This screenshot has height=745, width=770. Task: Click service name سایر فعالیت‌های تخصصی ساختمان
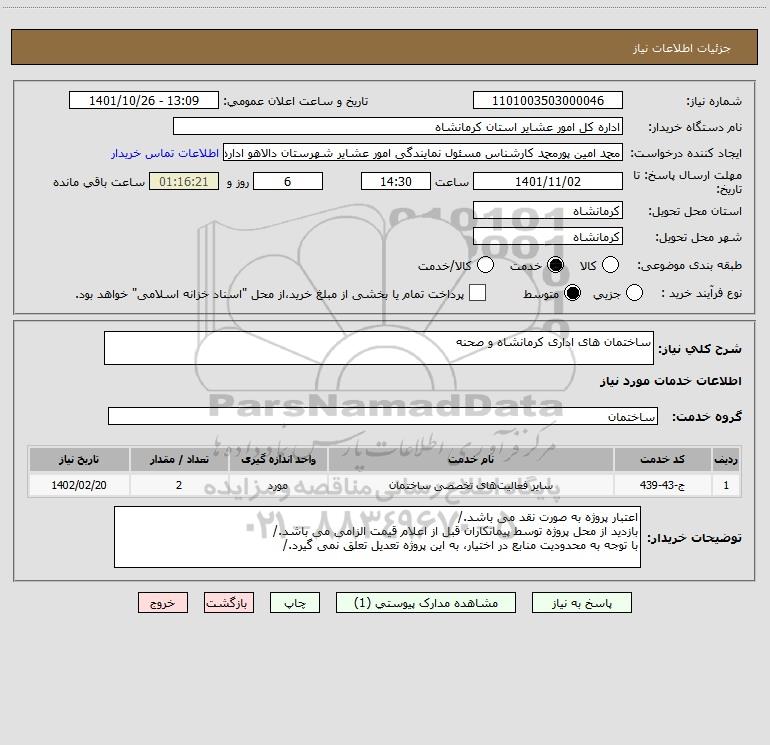pos(470,485)
